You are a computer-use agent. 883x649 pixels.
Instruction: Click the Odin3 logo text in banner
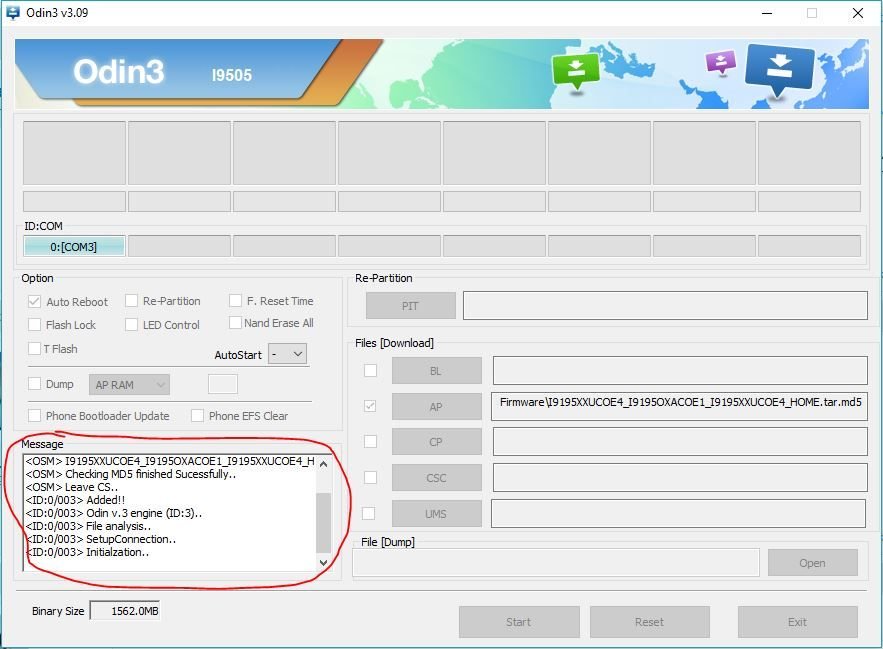(119, 72)
